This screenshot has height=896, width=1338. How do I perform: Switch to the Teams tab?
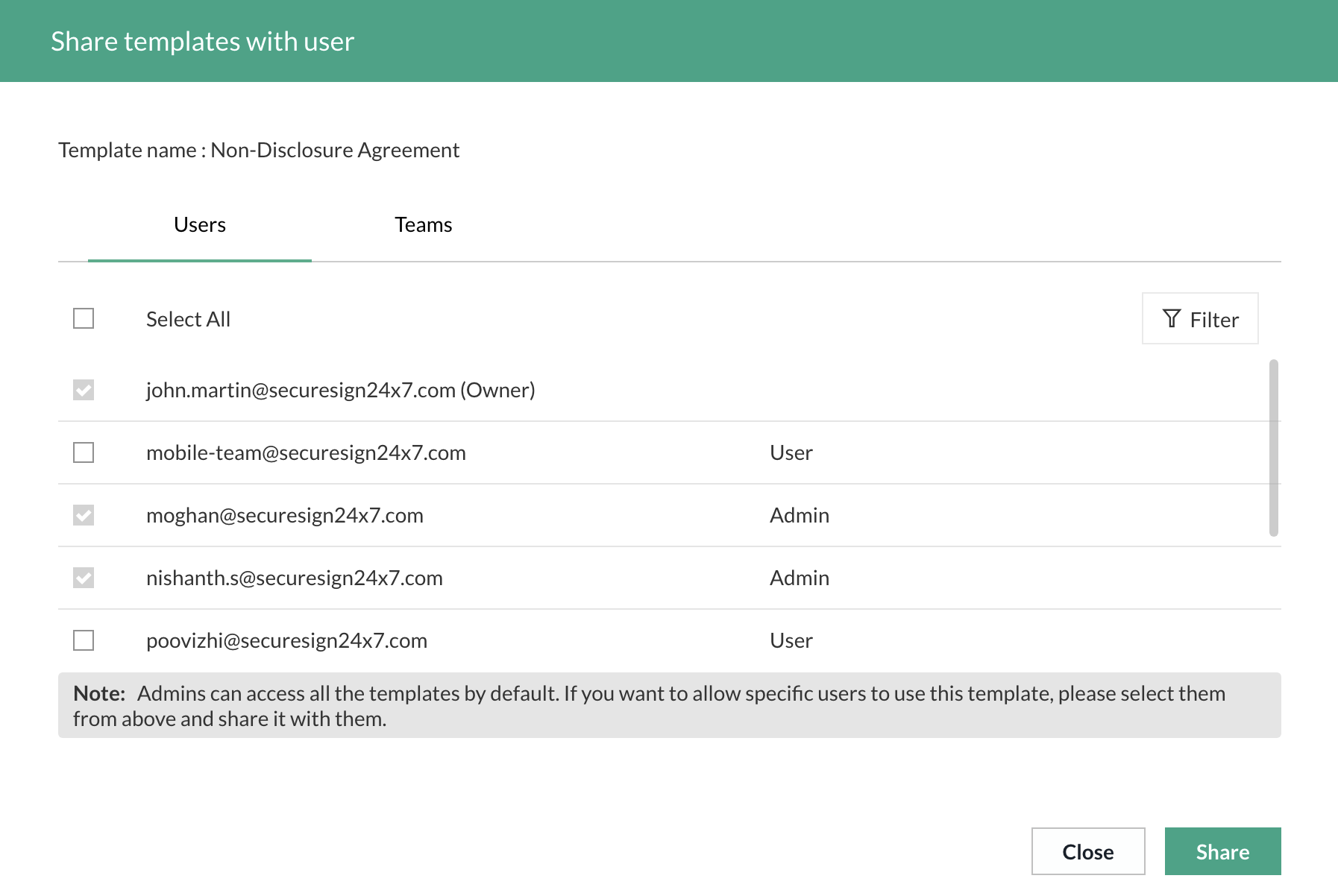click(423, 225)
